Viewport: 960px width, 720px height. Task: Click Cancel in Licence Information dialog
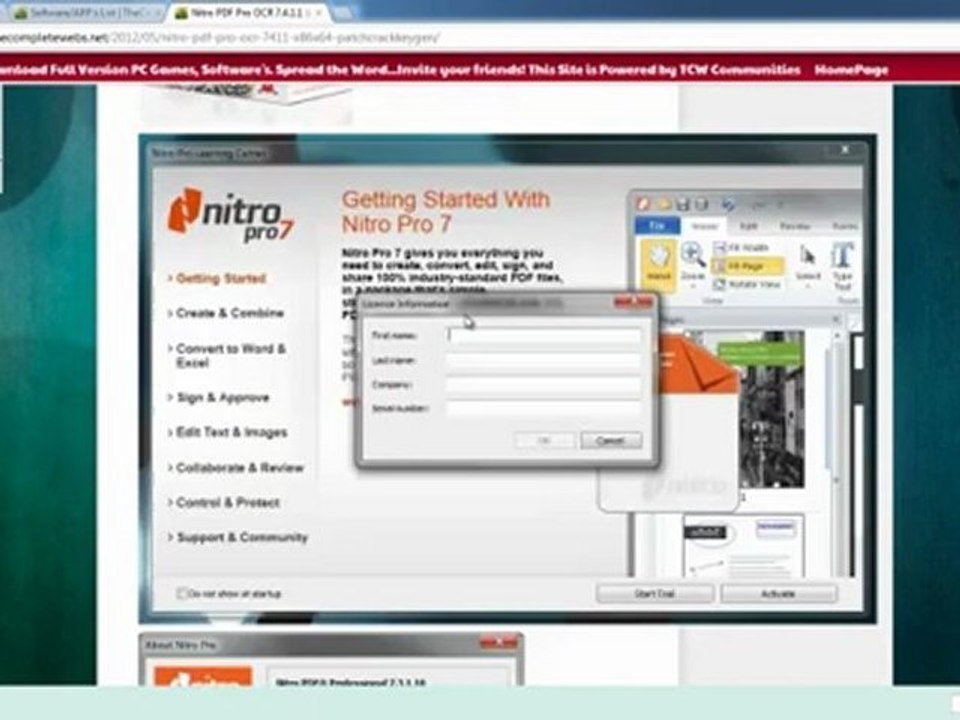click(610, 440)
